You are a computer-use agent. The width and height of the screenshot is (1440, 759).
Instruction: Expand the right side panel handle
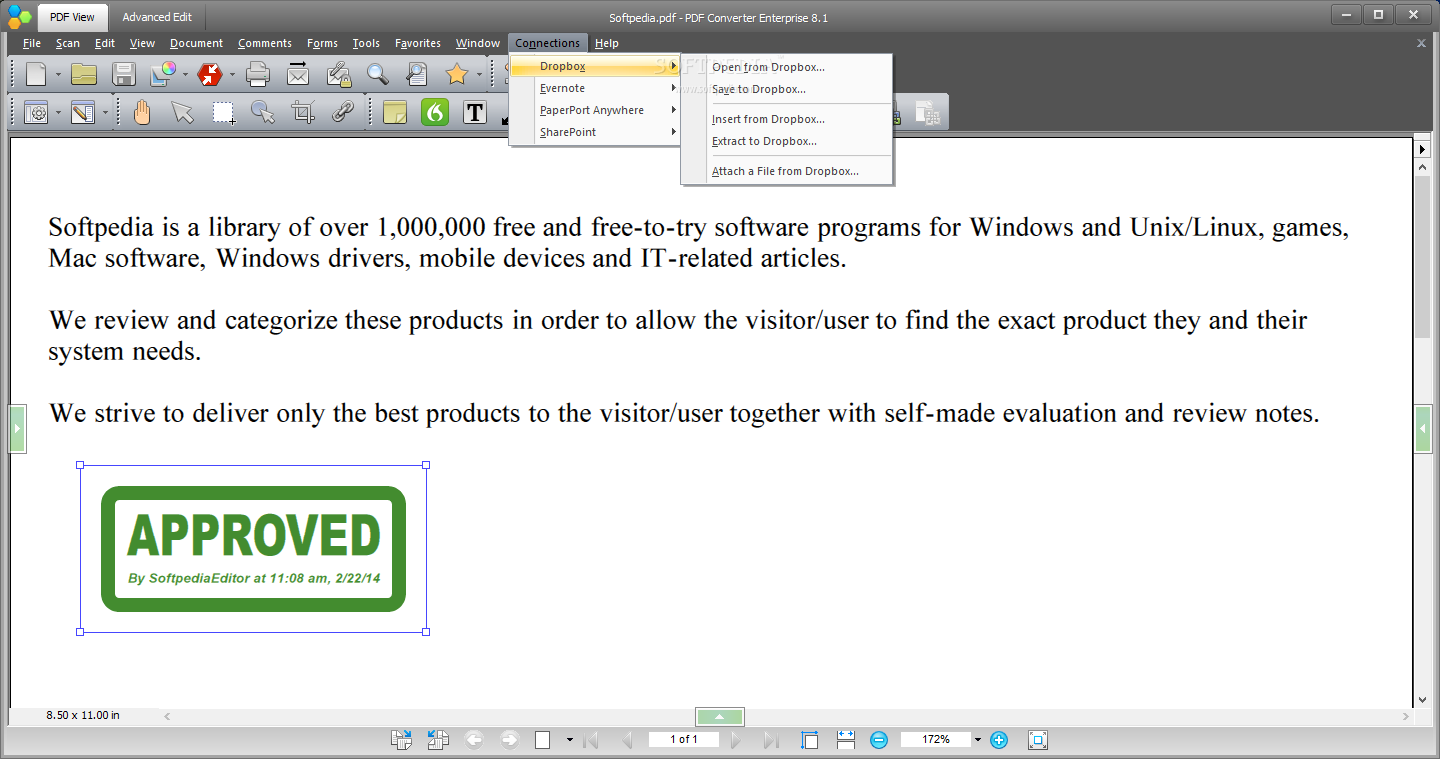click(1423, 429)
